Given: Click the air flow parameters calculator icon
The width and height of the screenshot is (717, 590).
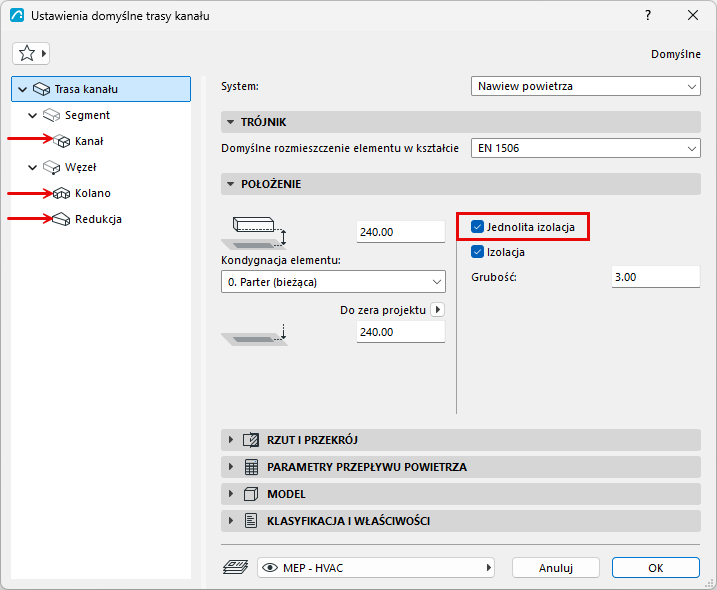Looking at the screenshot, I should tap(251, 467).
